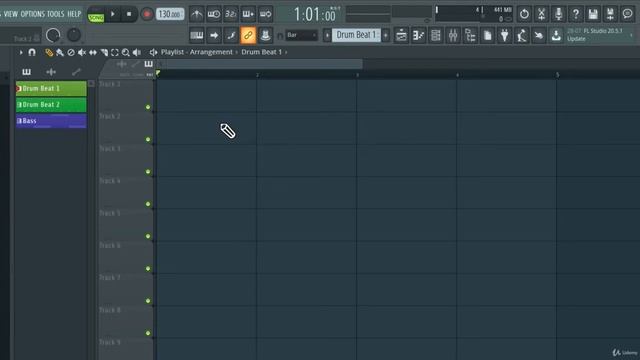Toggle blend recording overdub icon

248,14
